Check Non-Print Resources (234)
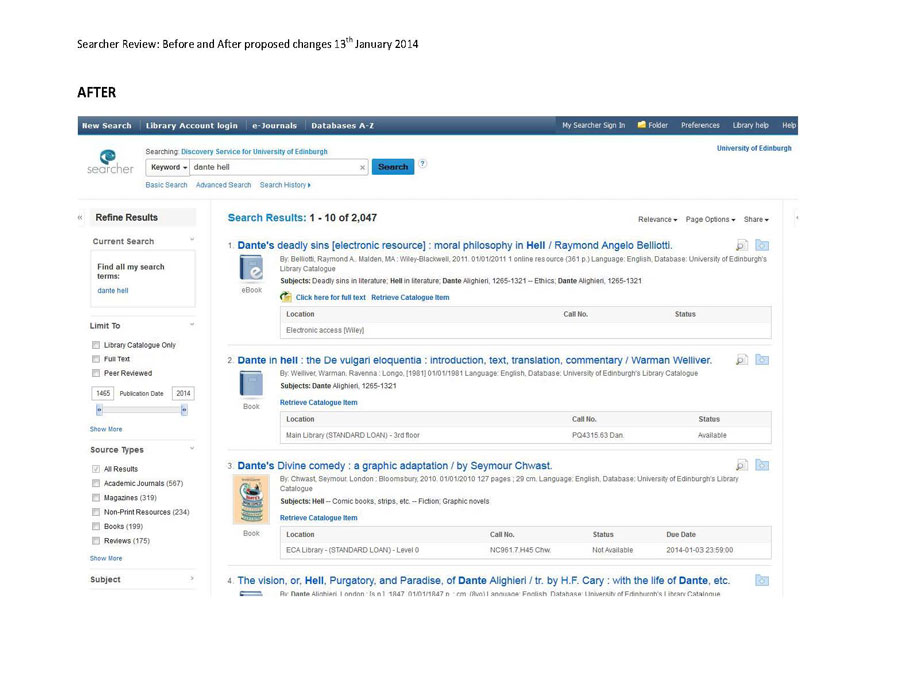Viewport: 900px width, 679px height. (x=96, y=512)
